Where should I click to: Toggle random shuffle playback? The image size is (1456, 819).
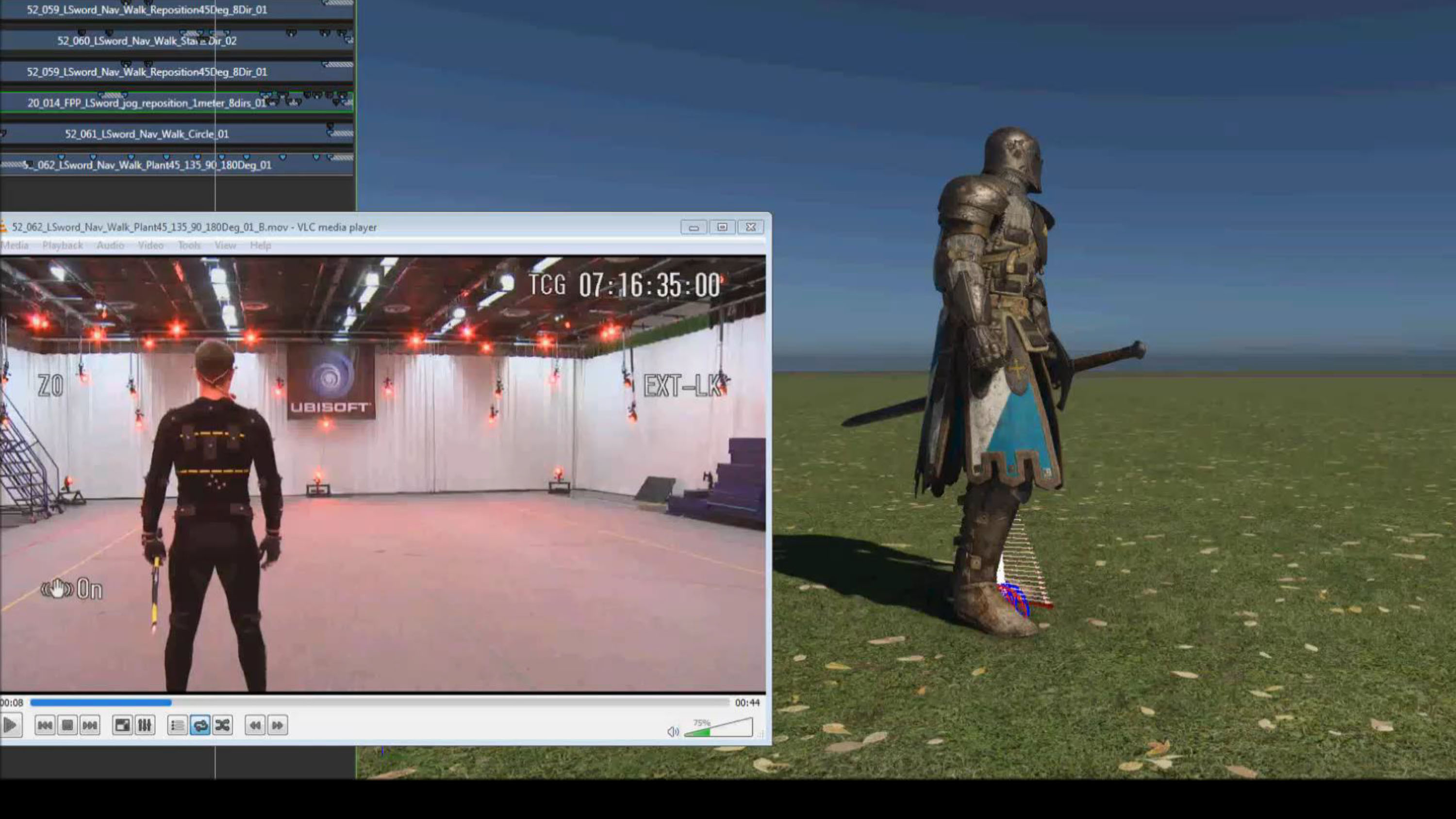(x=223, y=725)
